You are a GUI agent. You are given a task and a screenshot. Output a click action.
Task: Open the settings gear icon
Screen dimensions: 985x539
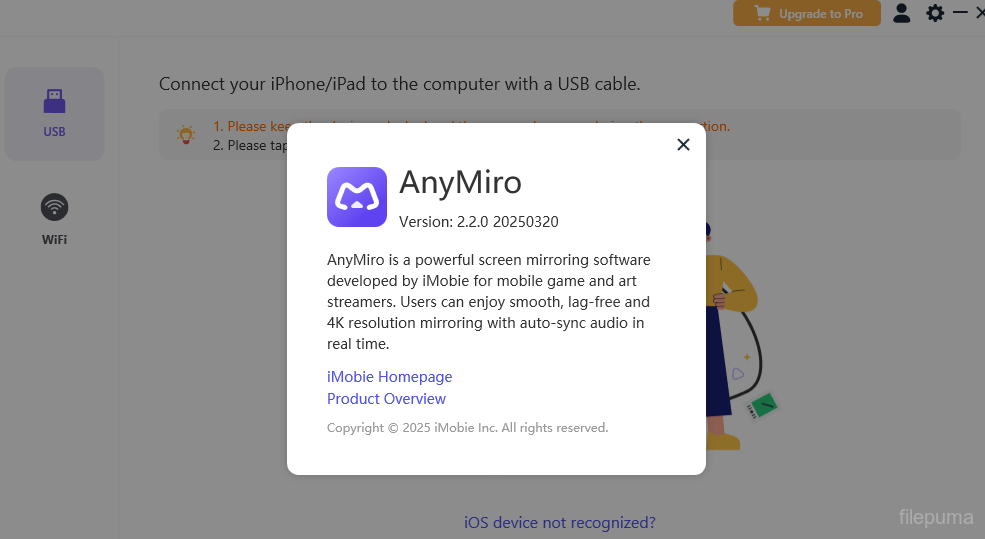pyautogui.click(x=935, y=13)
